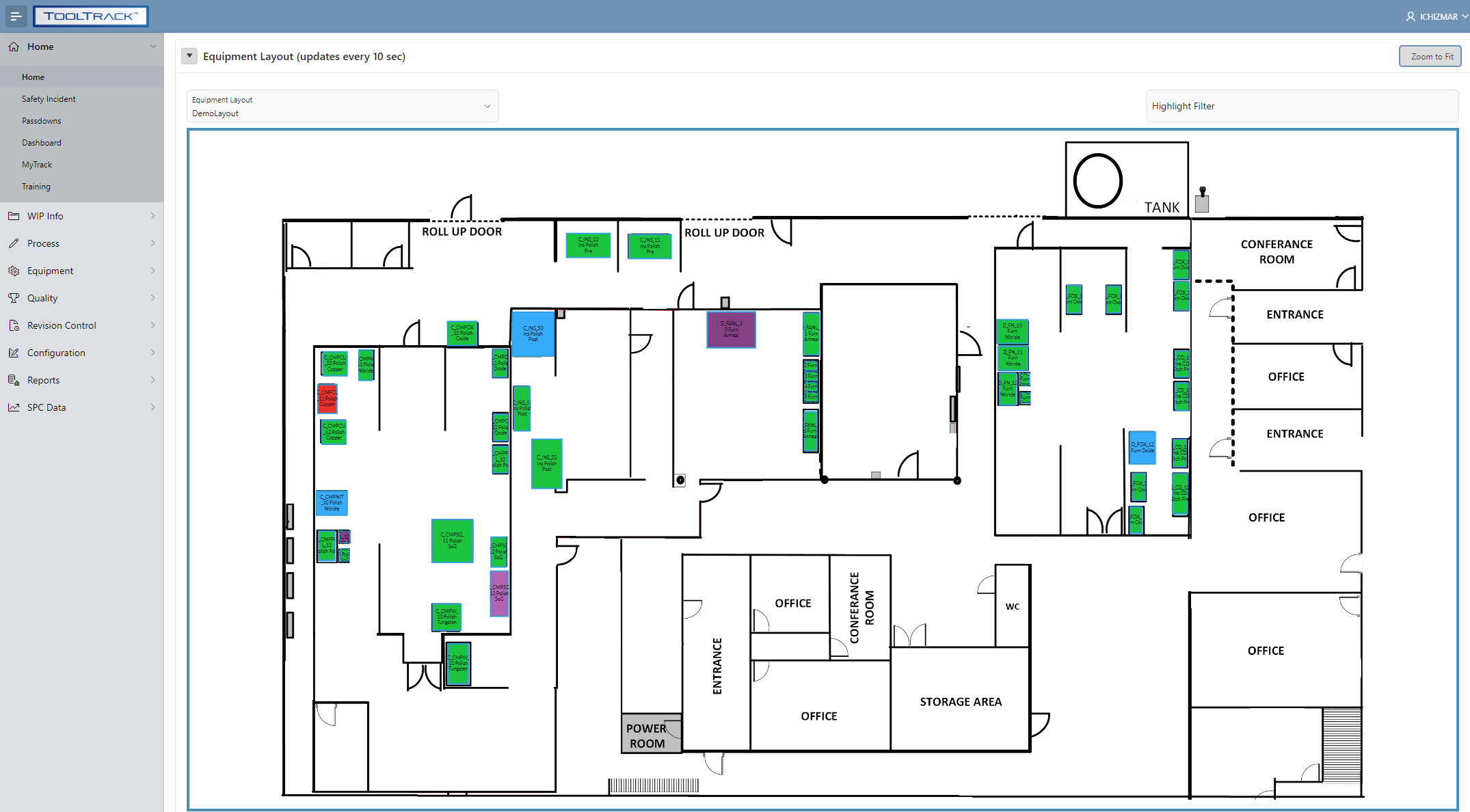Click the WIP Info icon in sidebar
Image resolution: width=1470 pixels, height=812 pixels.
point(13,216)
